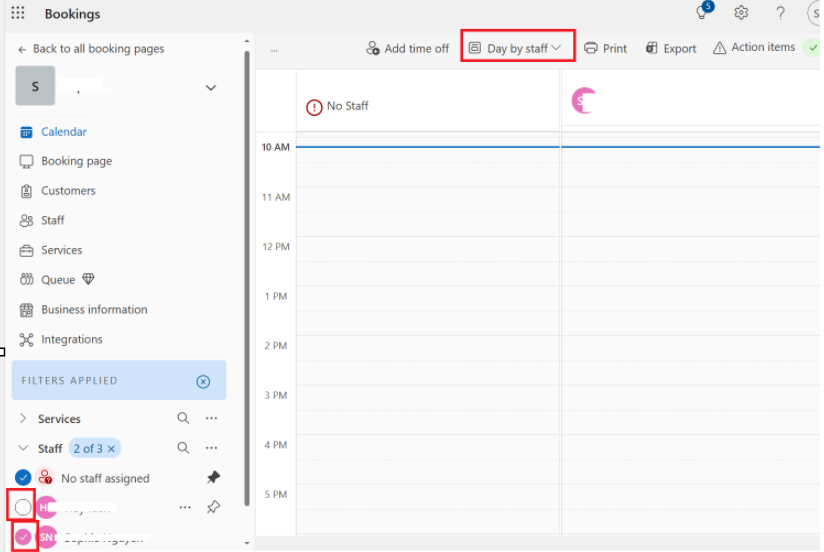The height and width of the screenshot is (552, 824).
Task: Expand the booking page switcher chevron
Action: coord(210,87)
